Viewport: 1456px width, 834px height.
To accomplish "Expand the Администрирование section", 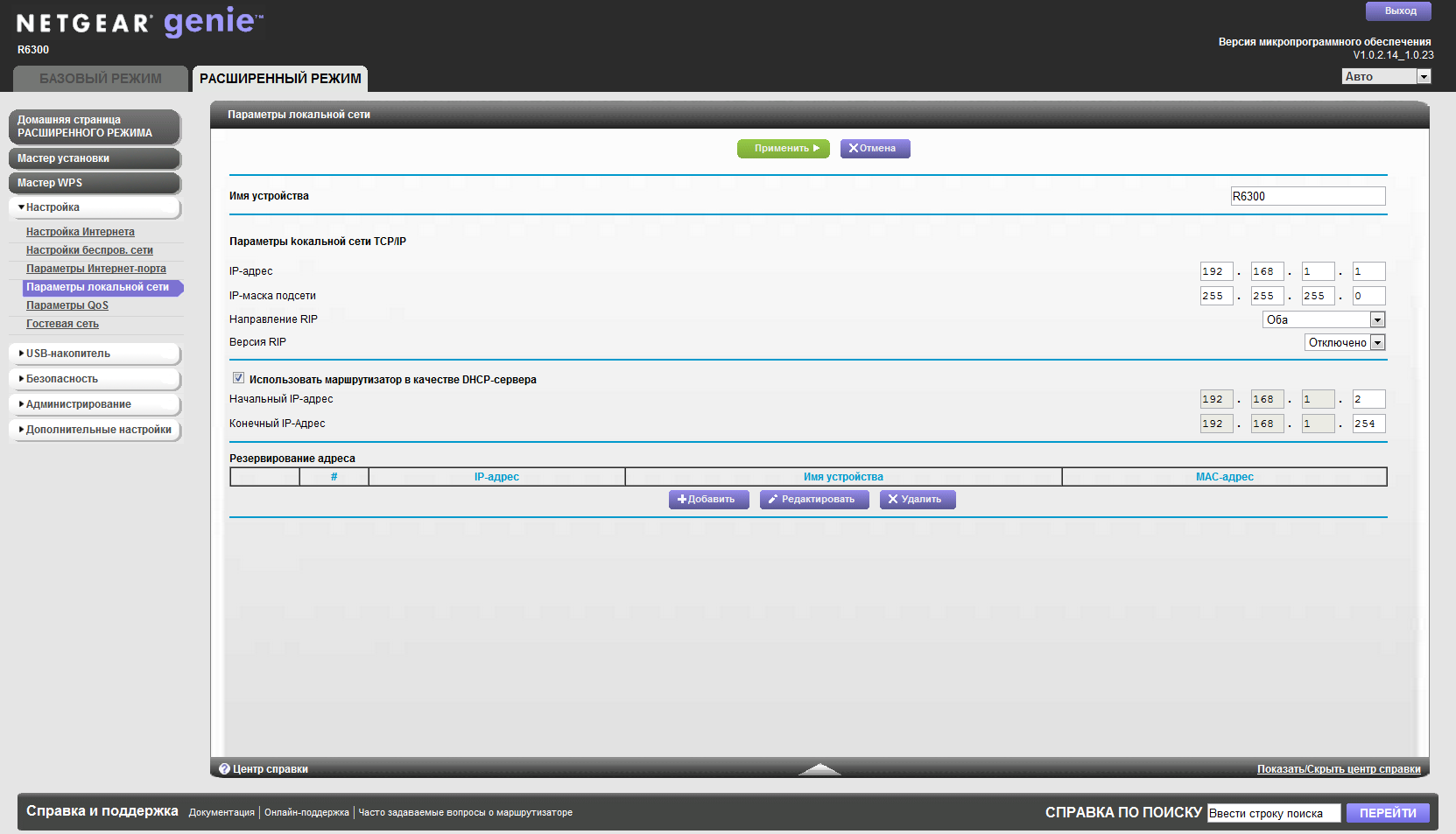I will (x=95, y=404).
